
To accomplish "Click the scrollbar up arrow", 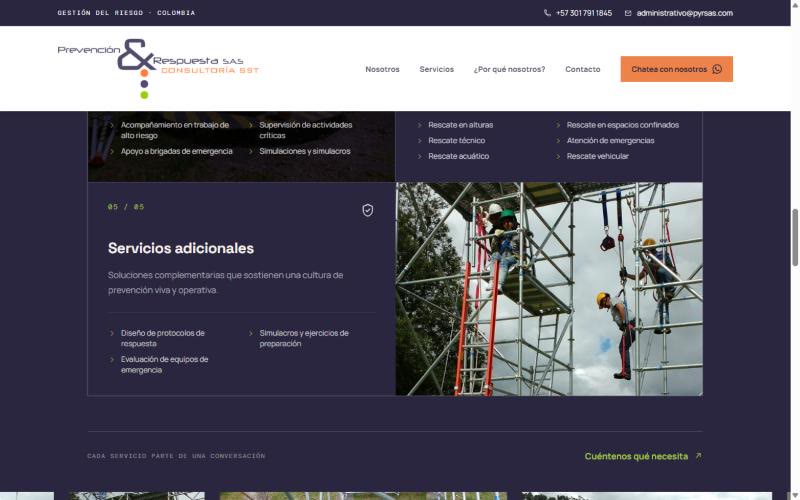I will coord(795,4).
